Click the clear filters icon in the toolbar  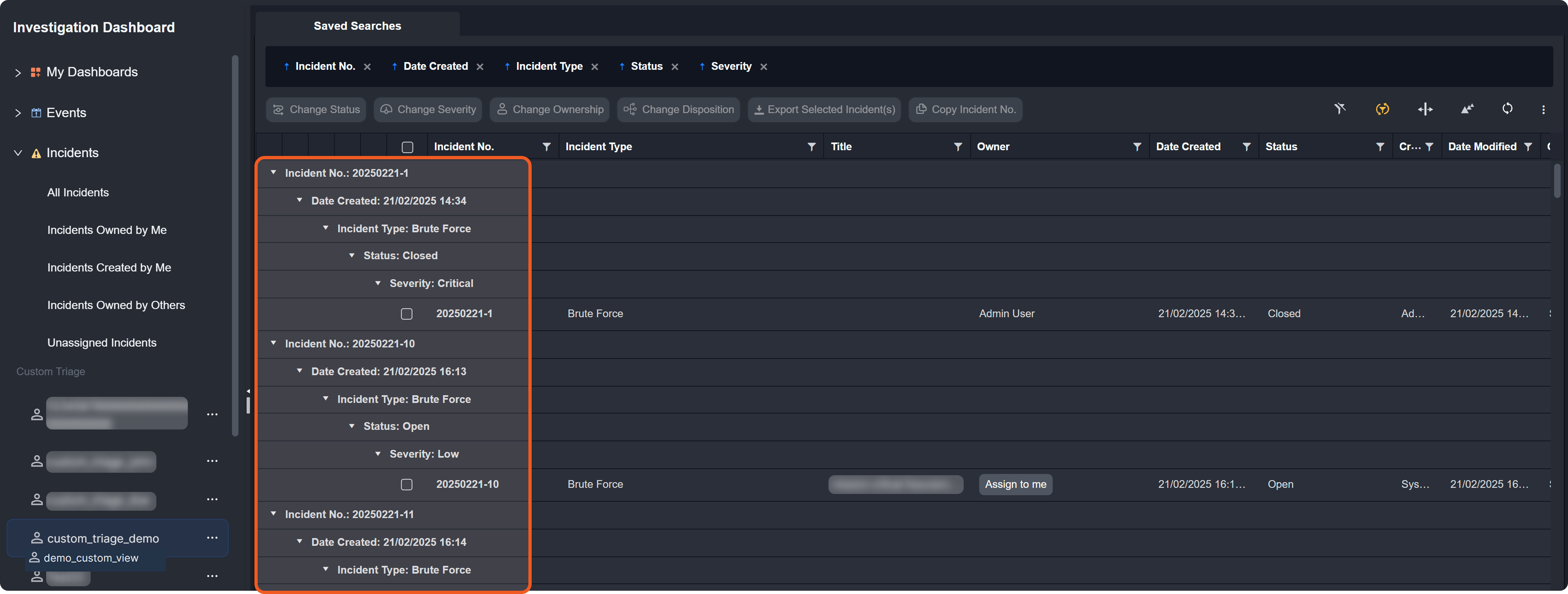click(1340, 109)
